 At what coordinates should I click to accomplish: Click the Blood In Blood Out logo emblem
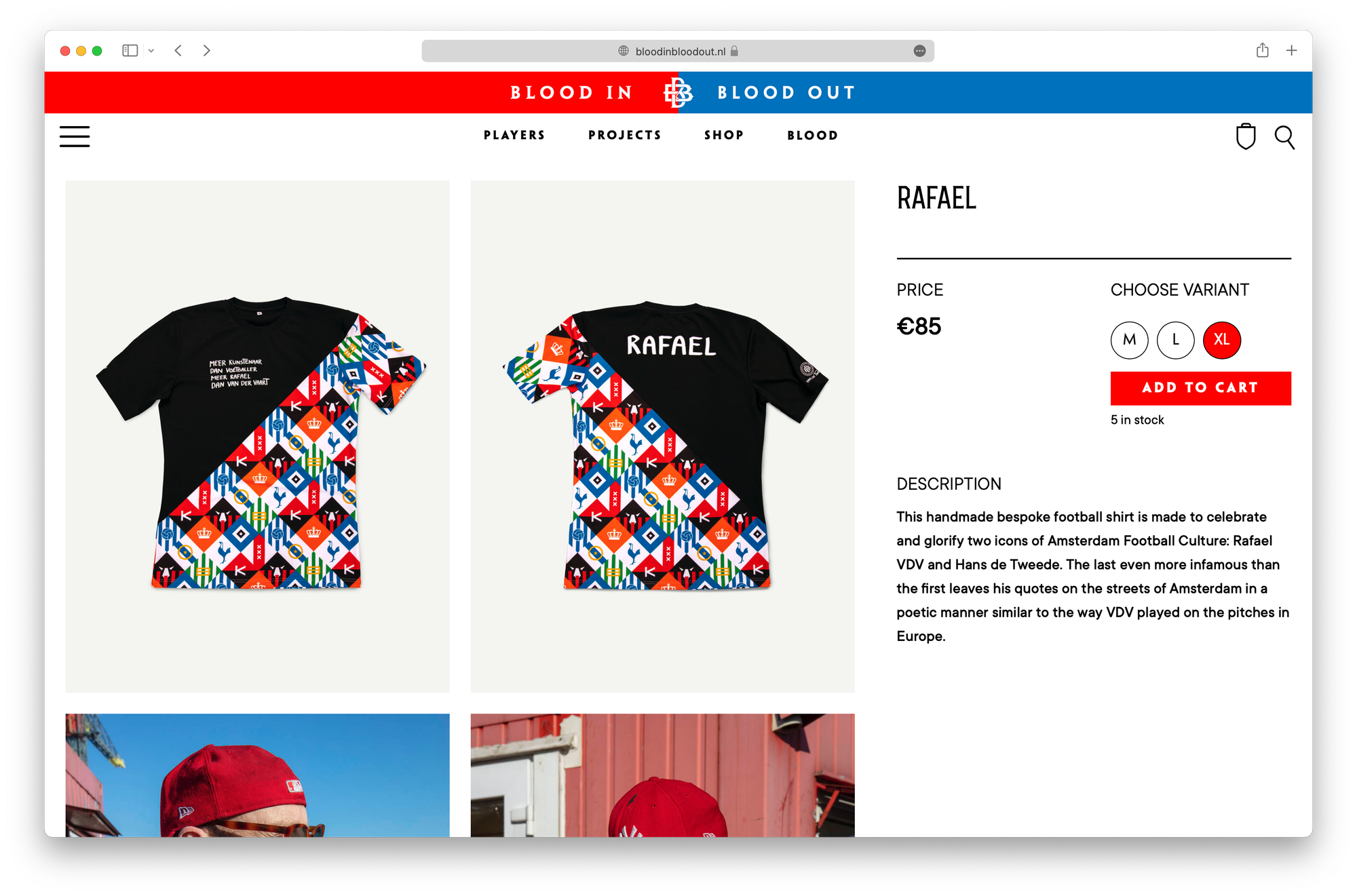point(678,92)
